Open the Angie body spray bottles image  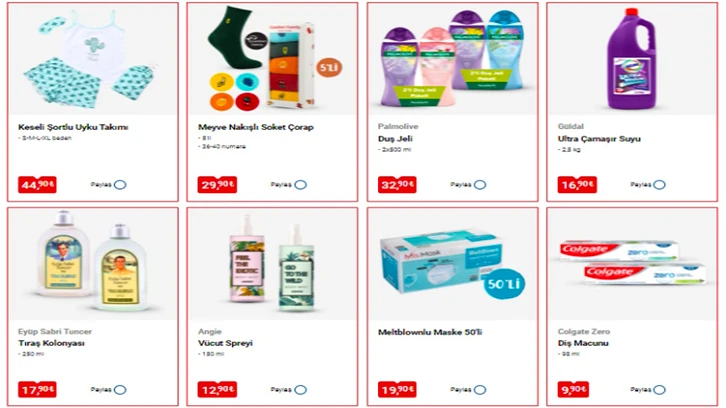pyautogui.click(x=273, y=264)
